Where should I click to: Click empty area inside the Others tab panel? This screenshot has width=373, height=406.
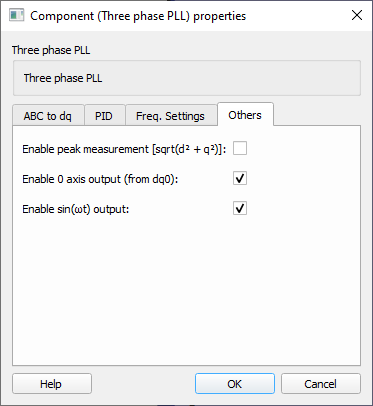point(187,290)
